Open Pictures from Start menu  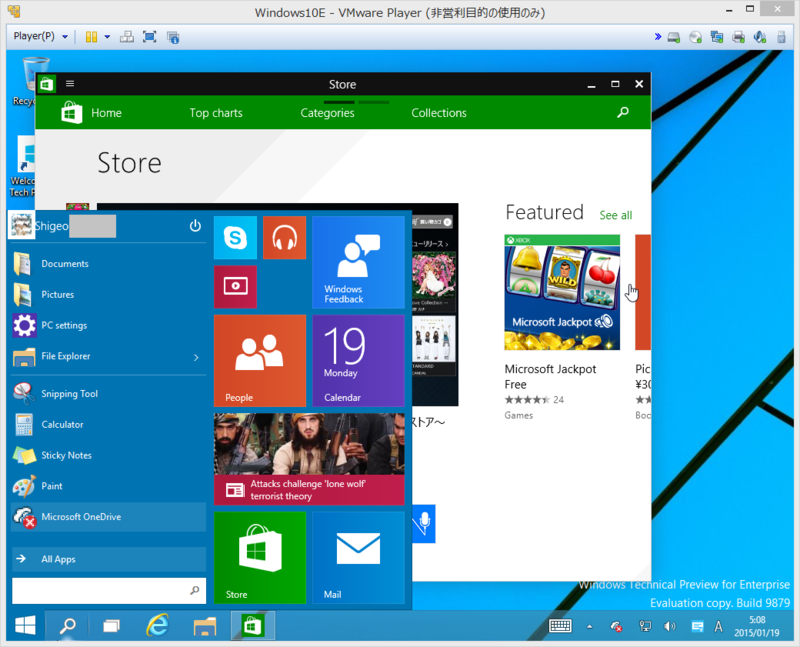[x=108, y=294]
